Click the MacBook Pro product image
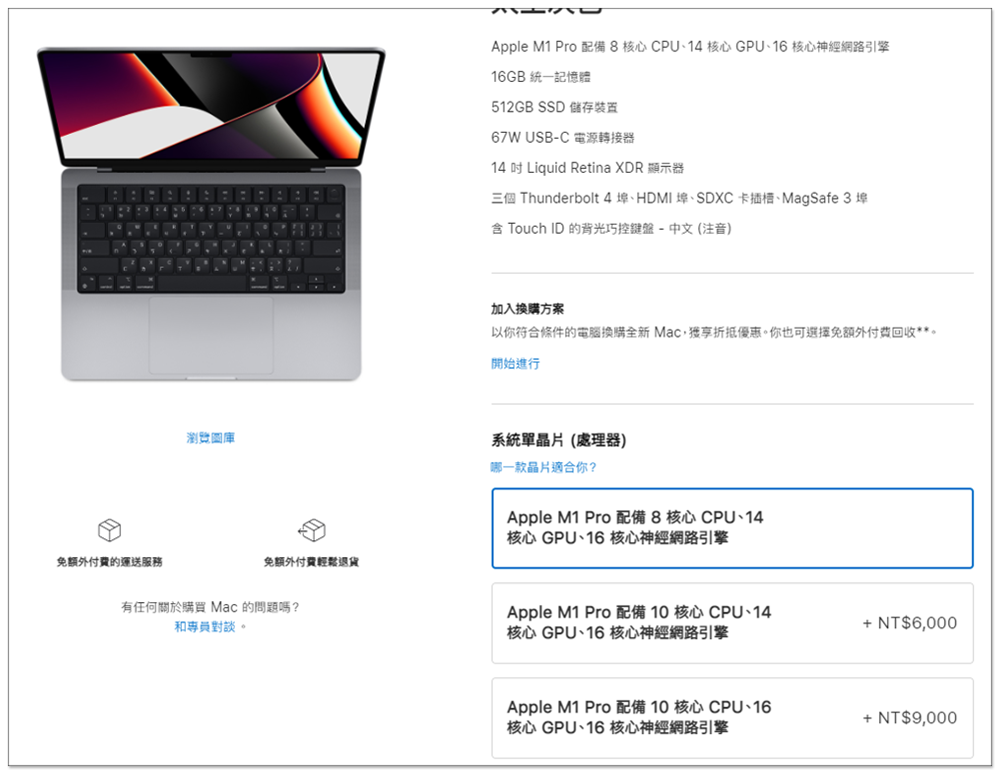1000x775 pixels. [x=211, y=214]
